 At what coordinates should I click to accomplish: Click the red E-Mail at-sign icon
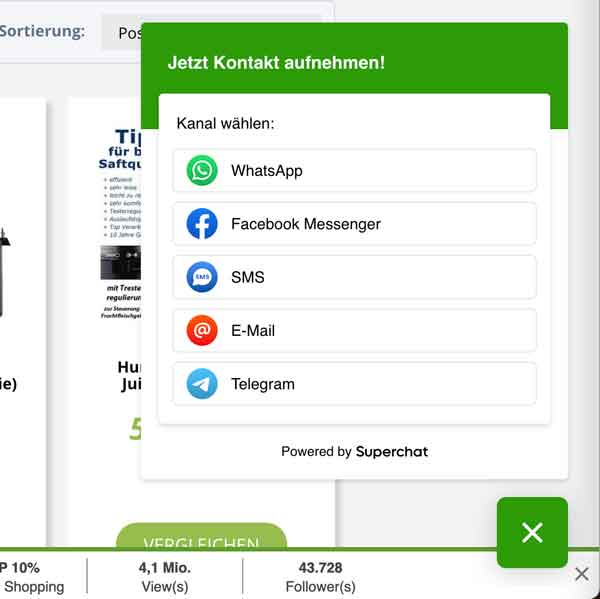202,330
